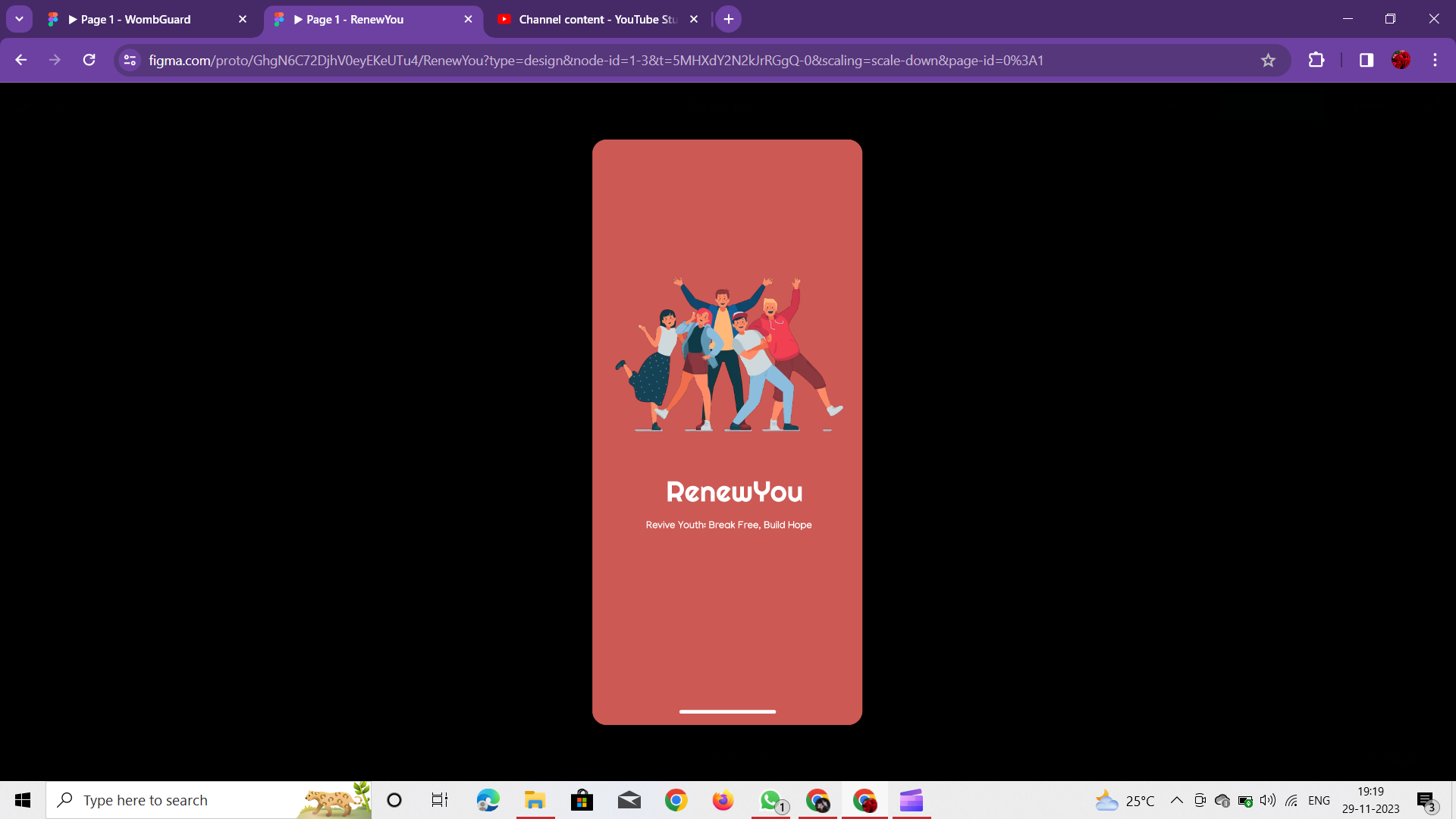Open the volume control in system tray
Image resolution: width=1456 pixels, height=819 pixels.
[x=1267, y=800]
